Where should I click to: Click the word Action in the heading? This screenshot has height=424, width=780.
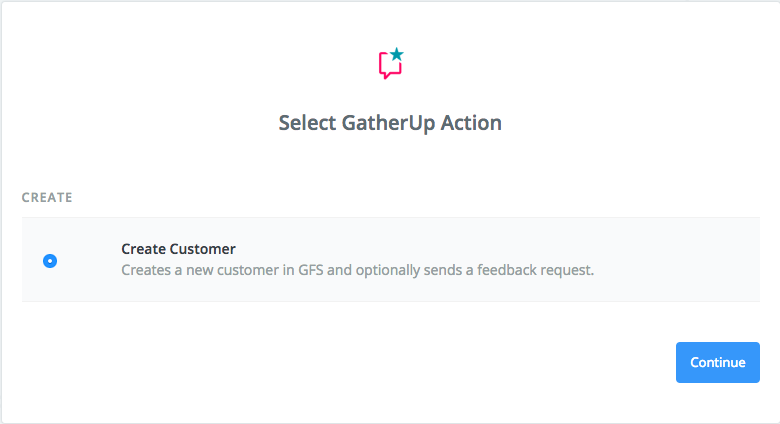point(471,123)
